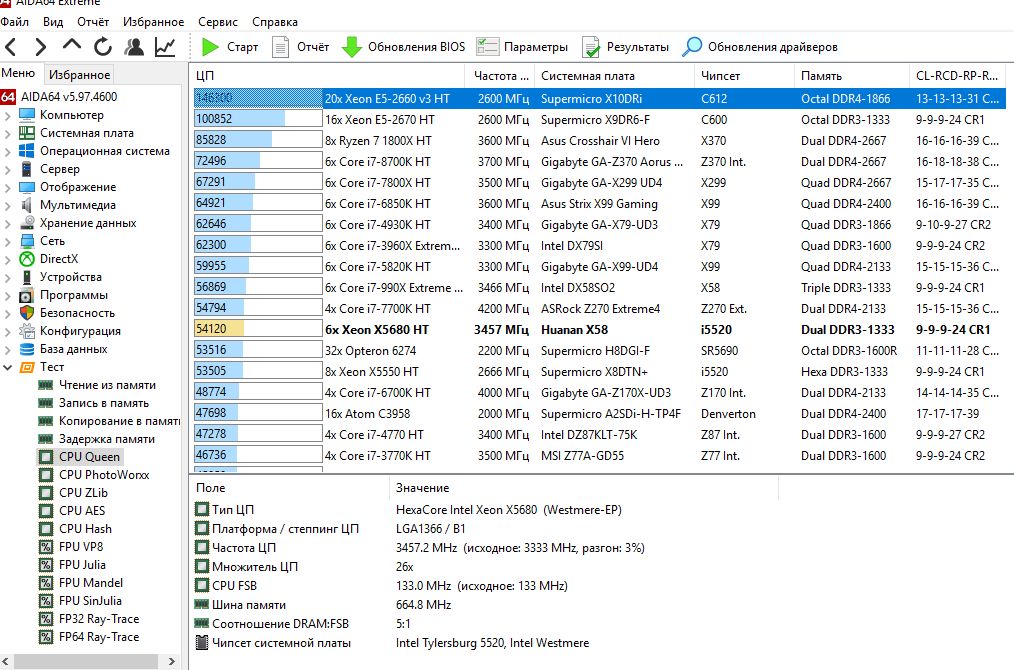Select the FPU Mandel benchmark icon
This screenshot has width=1014, height=670.
point(45,583)
